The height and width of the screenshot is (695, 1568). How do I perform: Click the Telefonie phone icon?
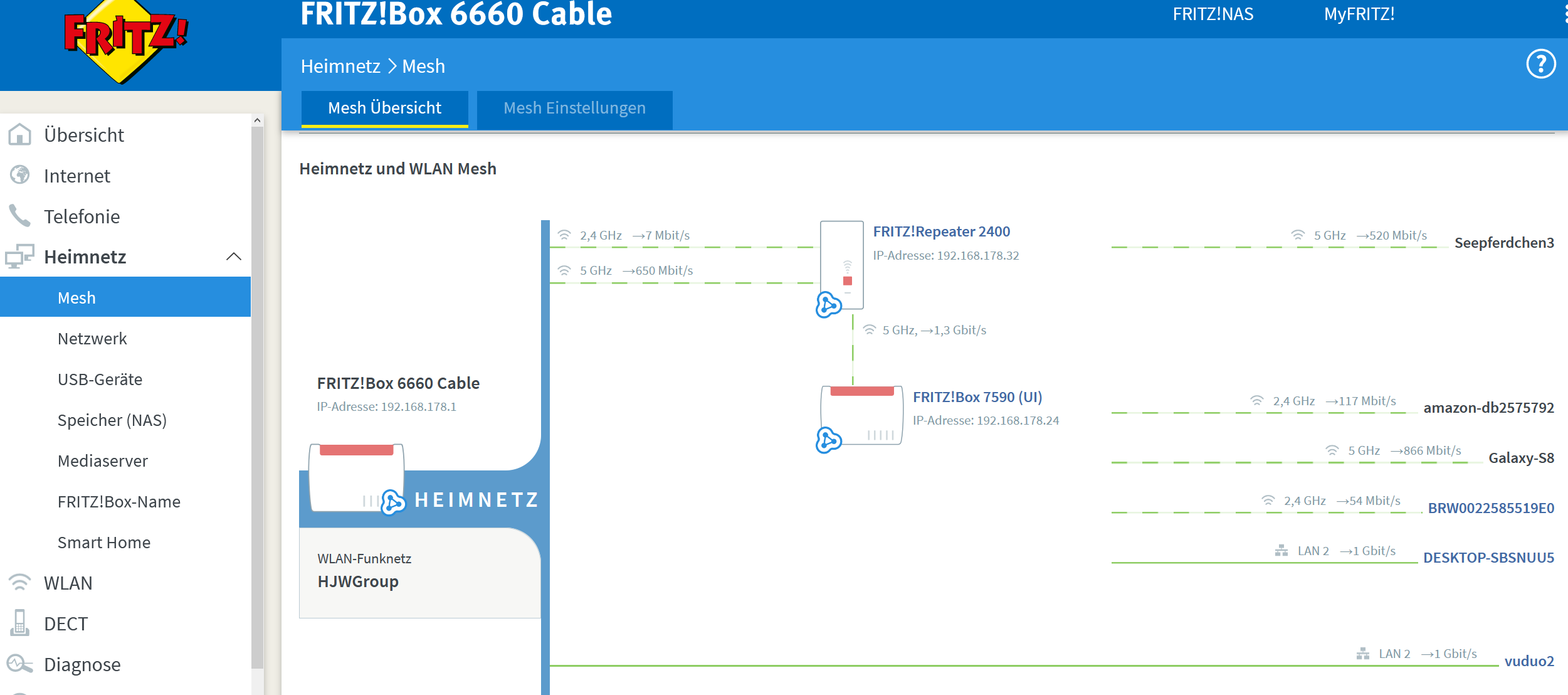tap(19, 216)
